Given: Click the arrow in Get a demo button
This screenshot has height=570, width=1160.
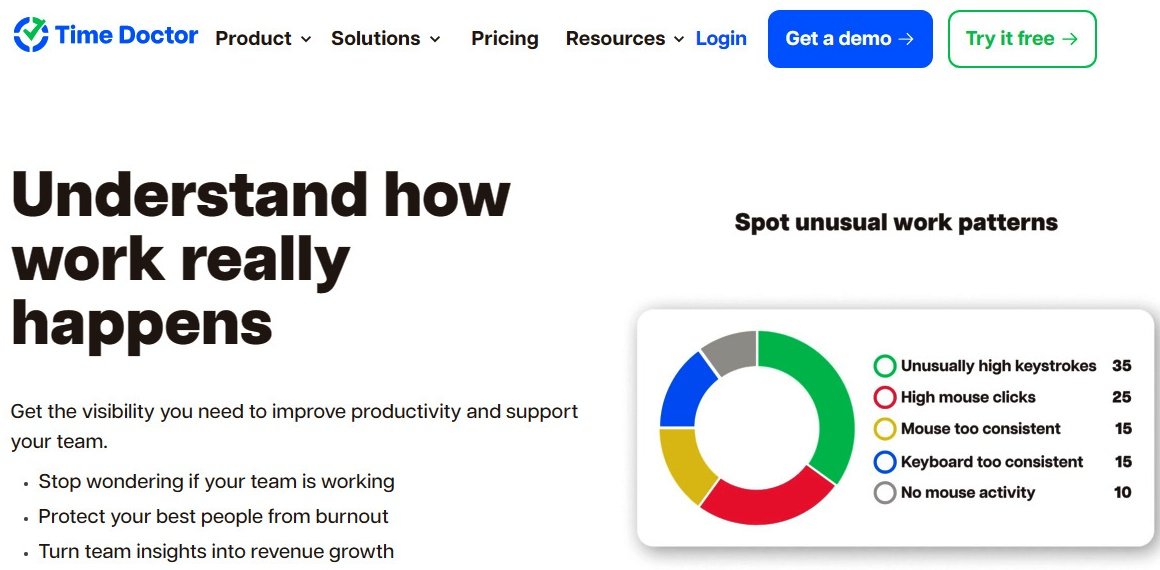Looking at the screenshot, I should (906, 38).
